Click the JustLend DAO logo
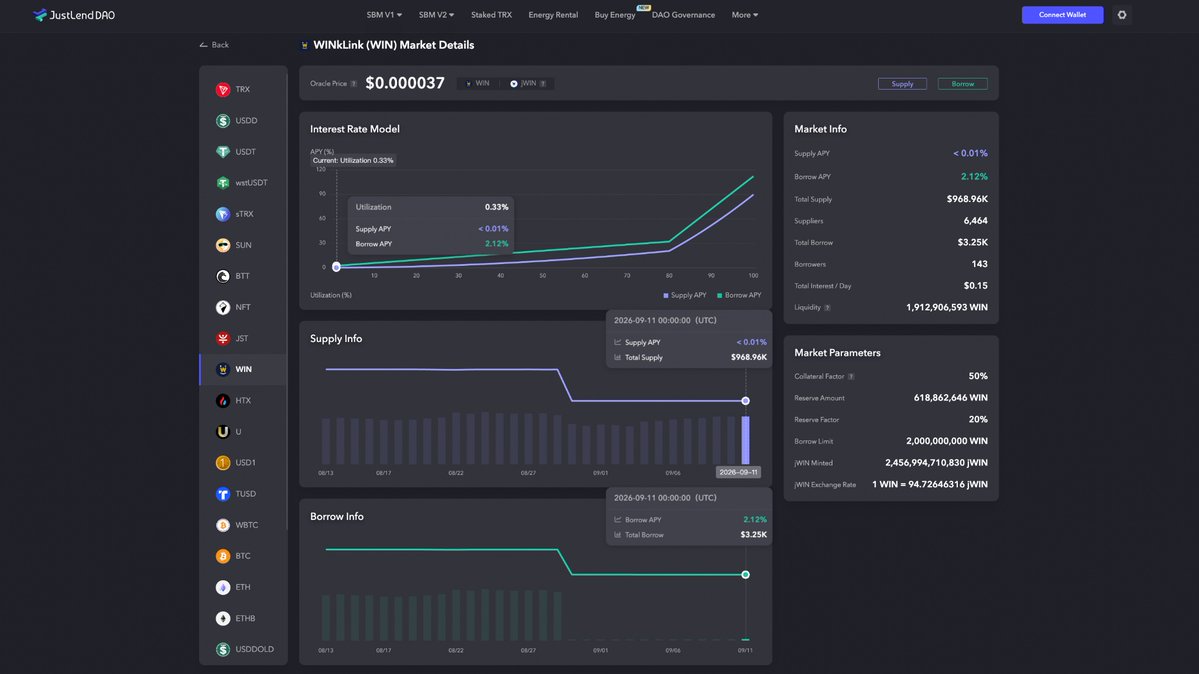The image size is (1199, 674). 74,15
